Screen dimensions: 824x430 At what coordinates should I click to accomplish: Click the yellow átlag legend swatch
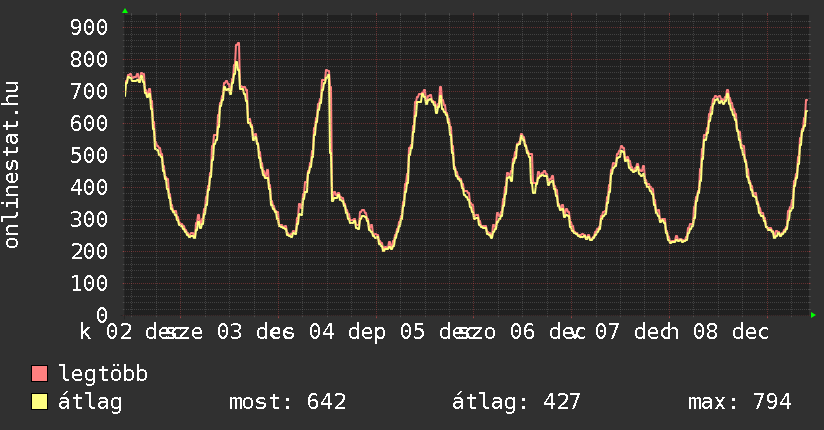coord(40,403)
